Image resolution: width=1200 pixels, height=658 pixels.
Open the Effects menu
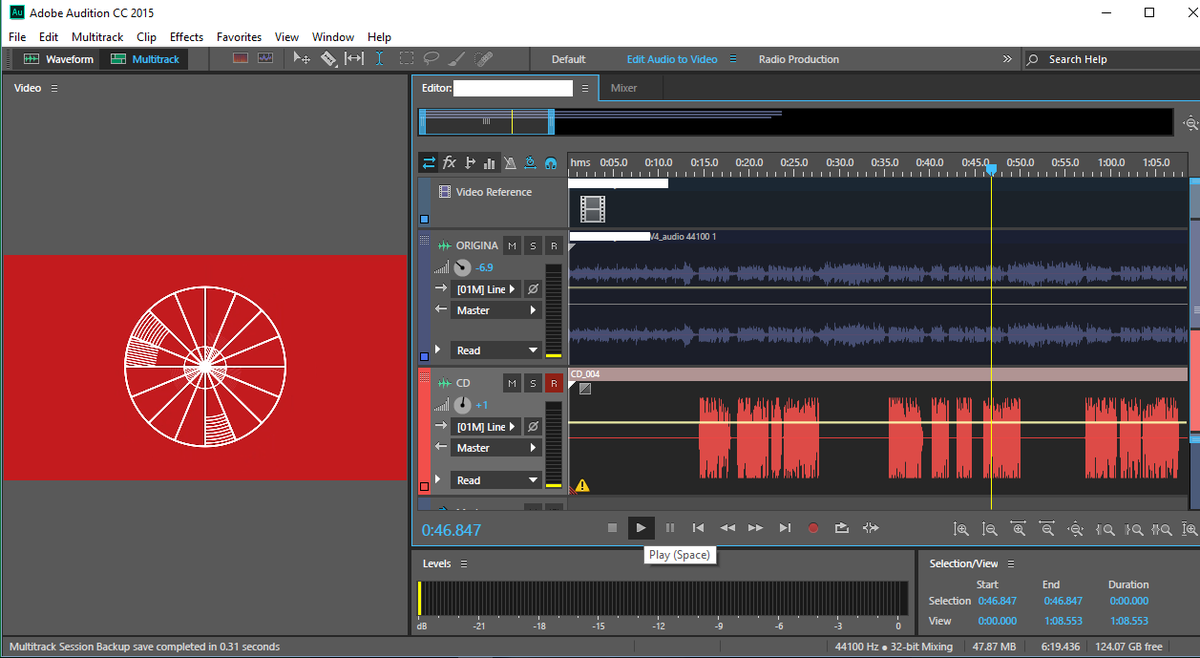(186, 37)
